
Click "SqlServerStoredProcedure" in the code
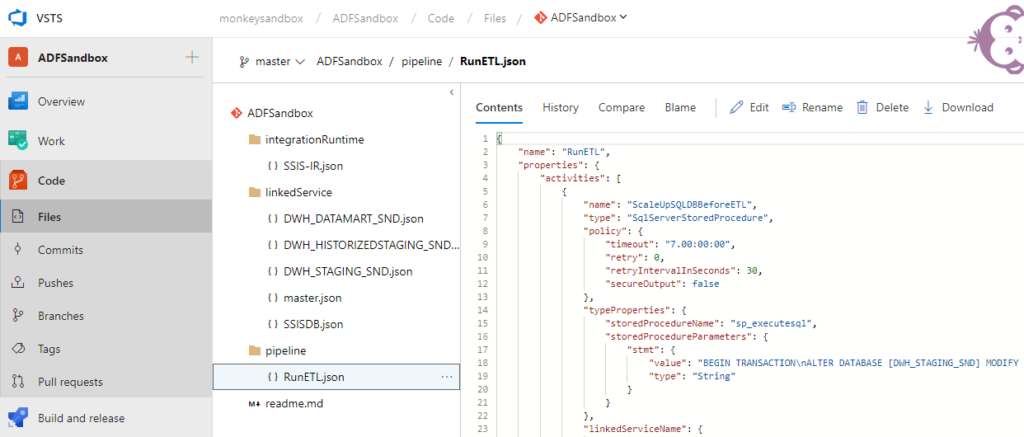pyautogui.click(x=699, y=218)
